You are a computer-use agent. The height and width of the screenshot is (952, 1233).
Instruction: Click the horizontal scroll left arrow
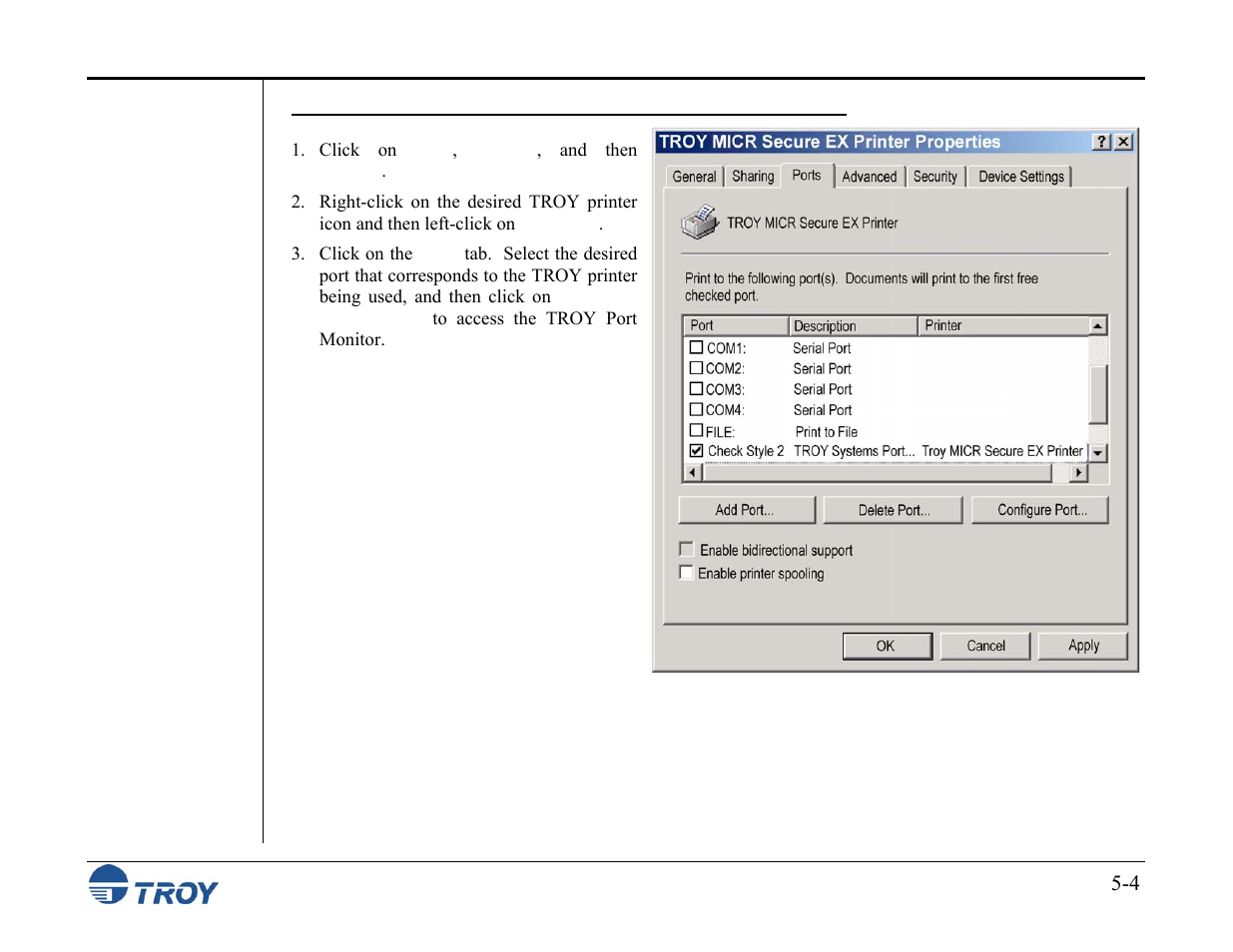[x=693, y=473]
